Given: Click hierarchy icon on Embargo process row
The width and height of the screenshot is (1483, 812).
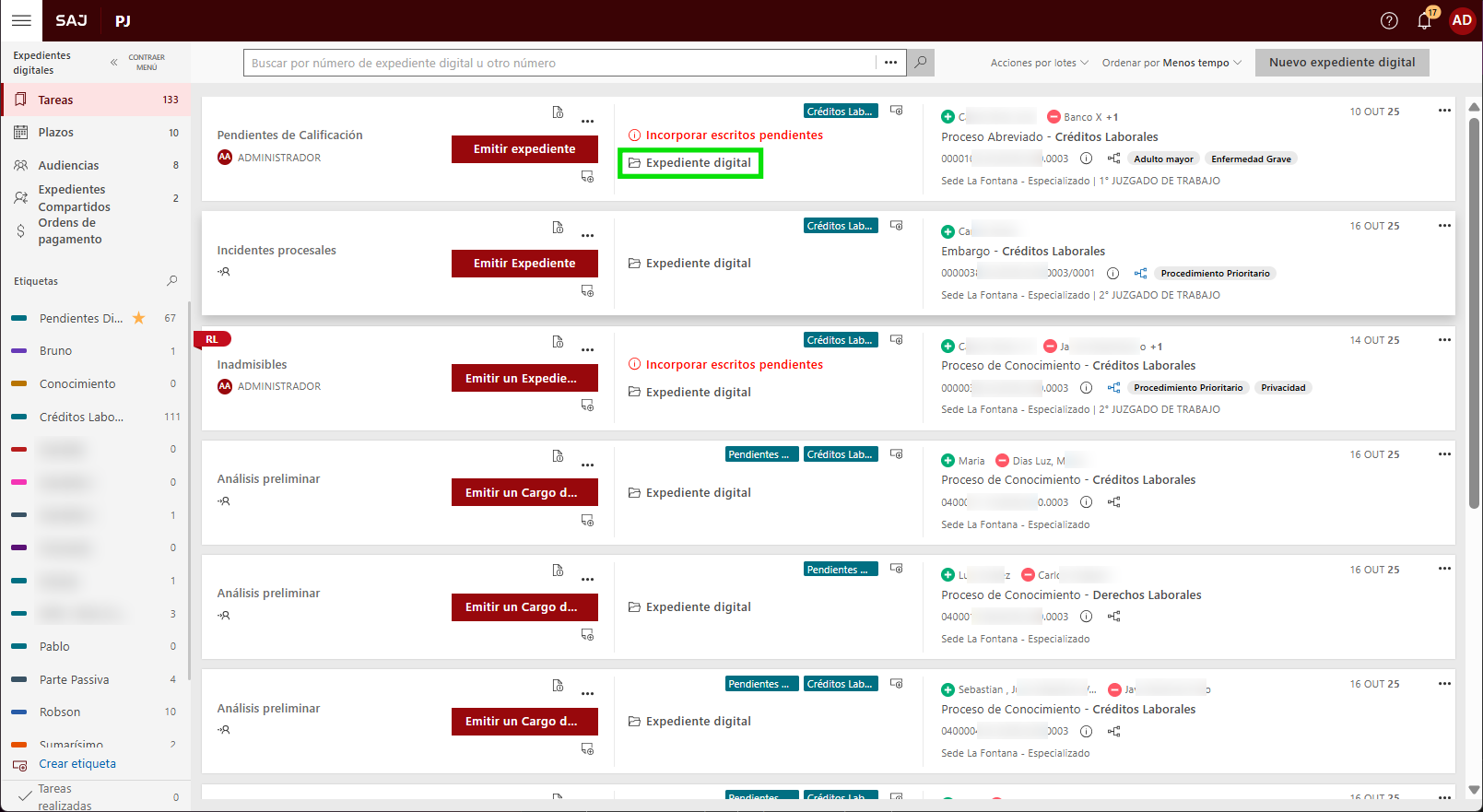Looking at the screenshot, I should (x=1140, y=274).
